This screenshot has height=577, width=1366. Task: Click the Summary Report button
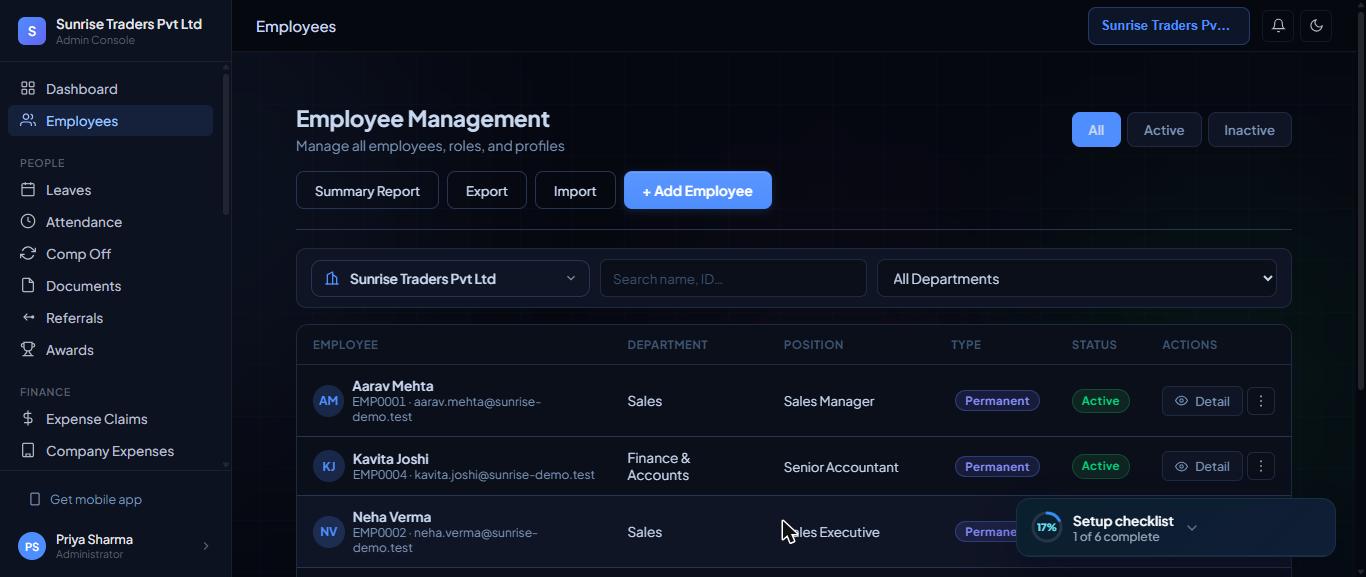(367, 190)
